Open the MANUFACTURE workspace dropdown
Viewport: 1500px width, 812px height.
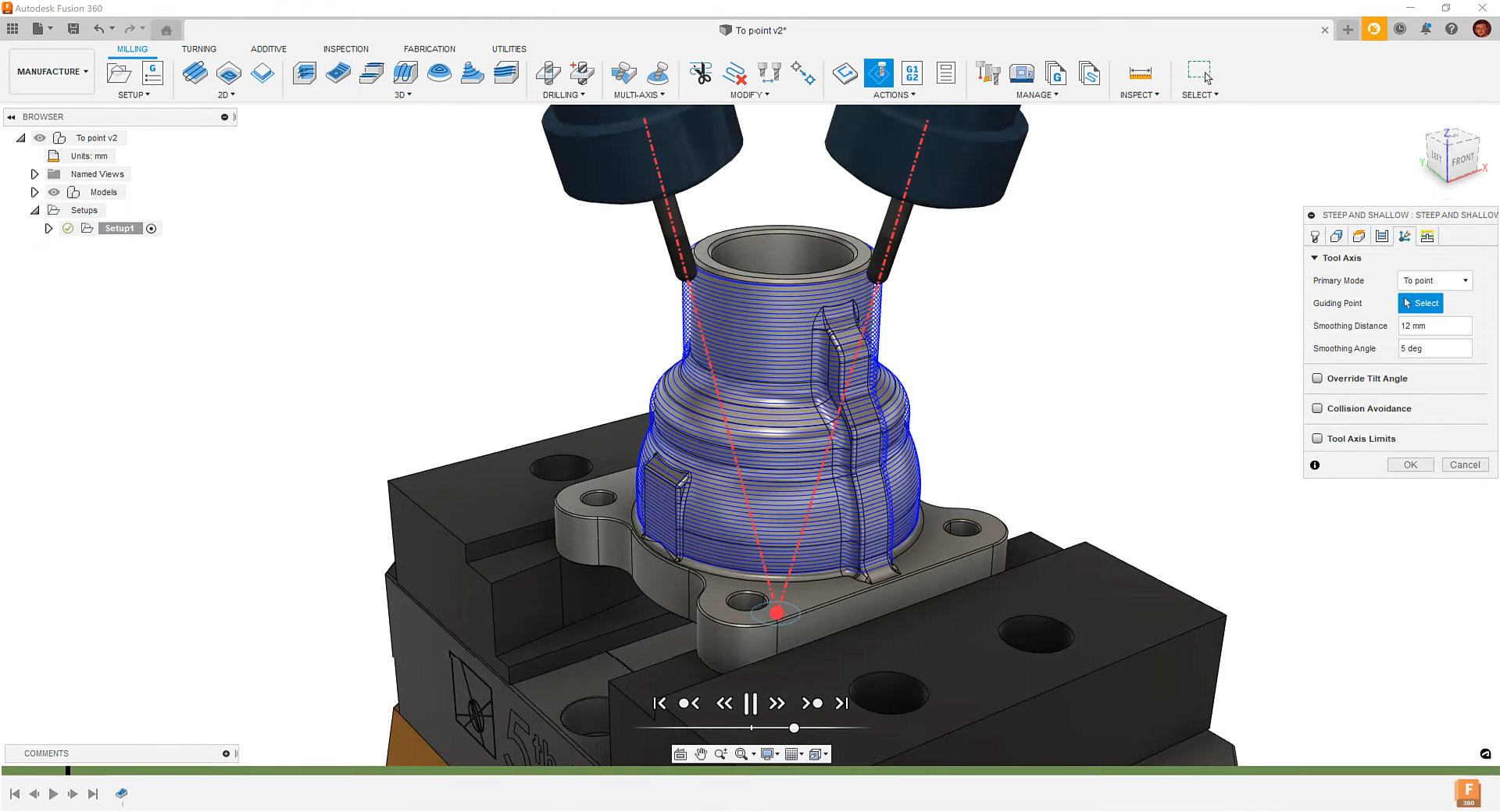[x=52, y=72]
